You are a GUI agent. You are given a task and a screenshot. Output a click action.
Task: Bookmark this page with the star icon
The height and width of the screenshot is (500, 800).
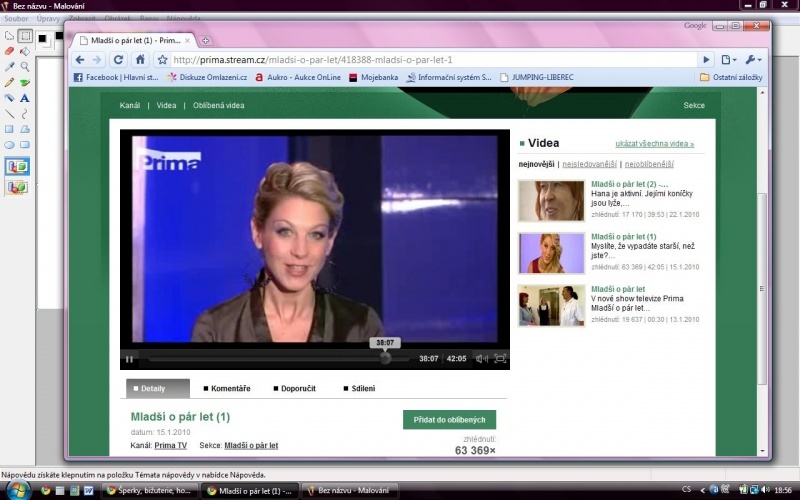[162, 60]
